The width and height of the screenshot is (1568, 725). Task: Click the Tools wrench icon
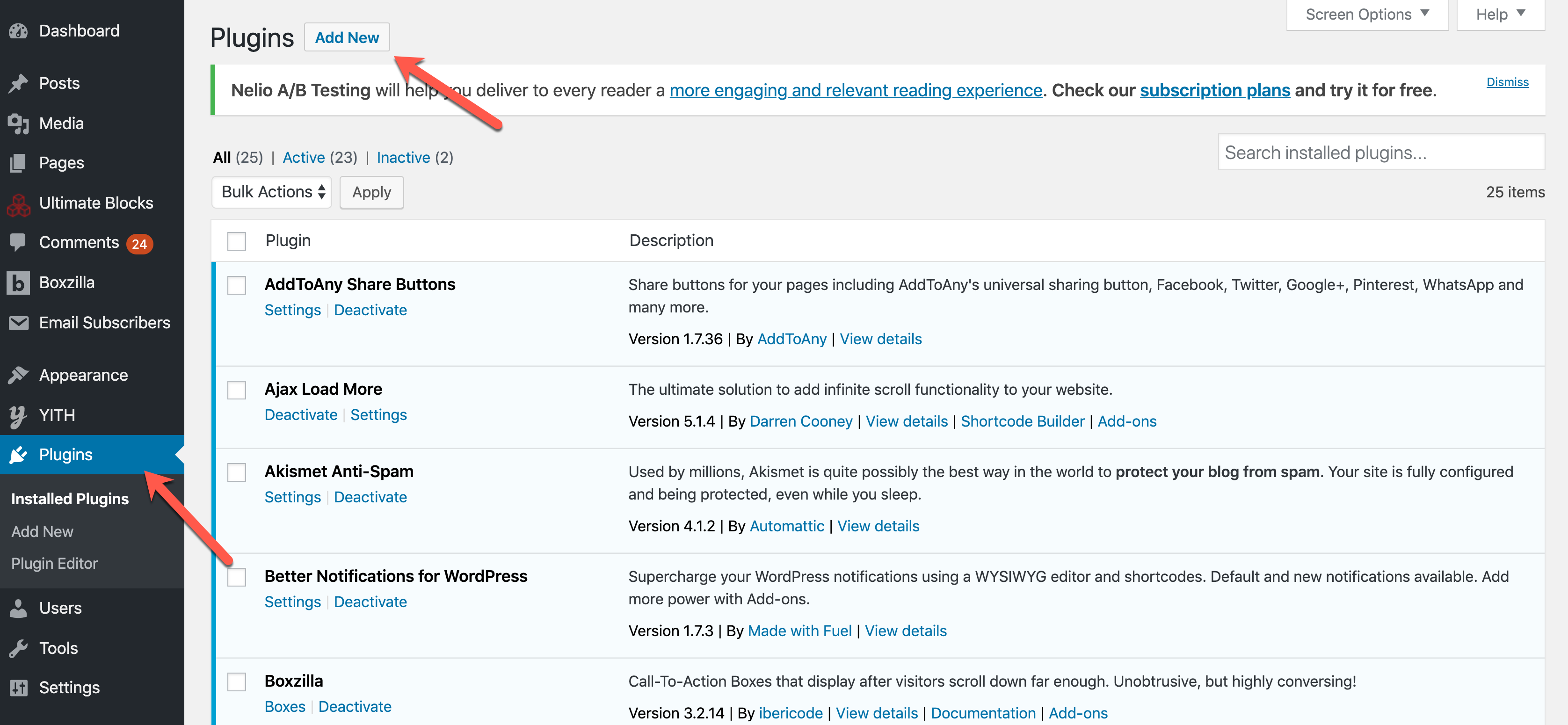(18, 648)
